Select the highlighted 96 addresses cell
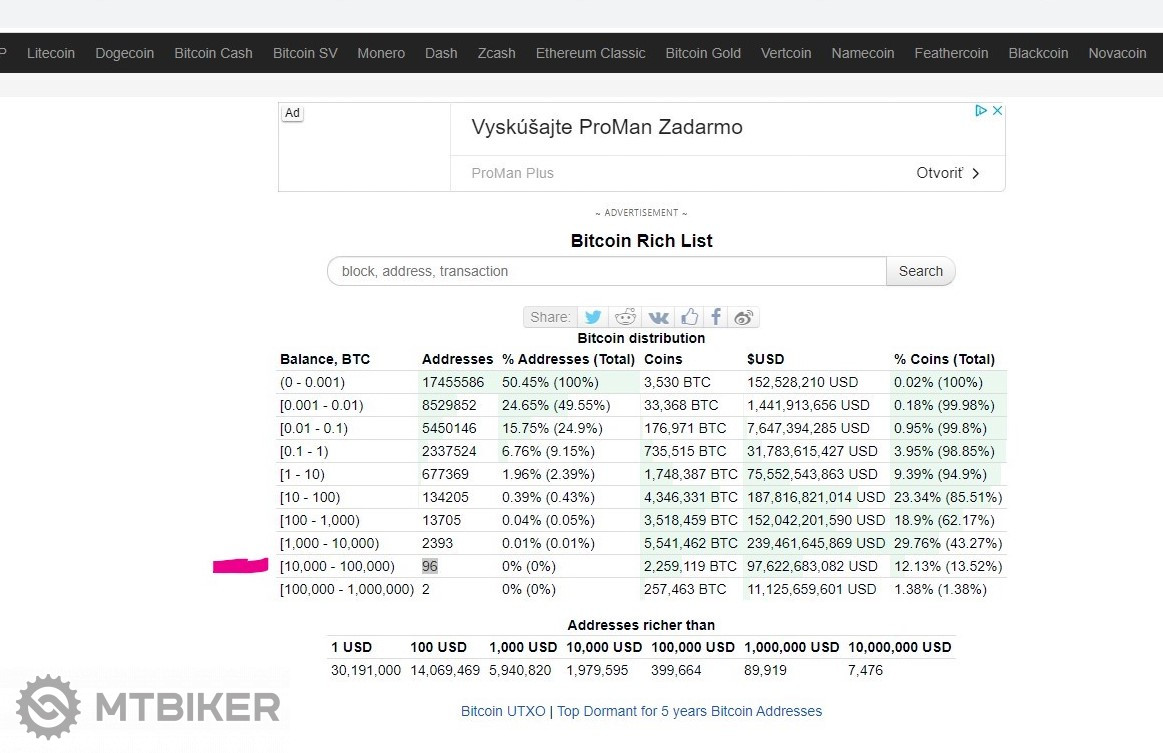The width and height of the screenshot is (1163, 753). [430, 566]
